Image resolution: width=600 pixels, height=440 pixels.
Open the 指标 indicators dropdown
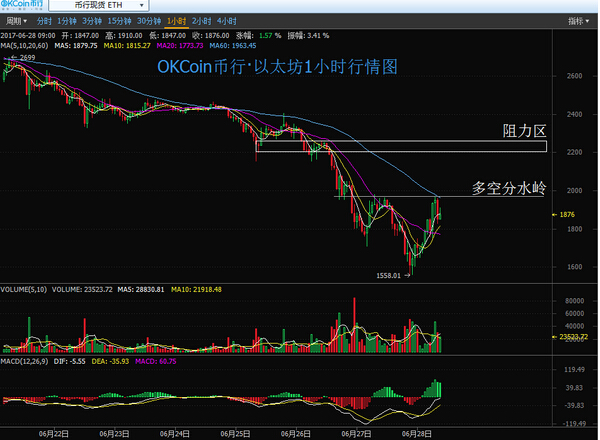click(x=580, y=20)
